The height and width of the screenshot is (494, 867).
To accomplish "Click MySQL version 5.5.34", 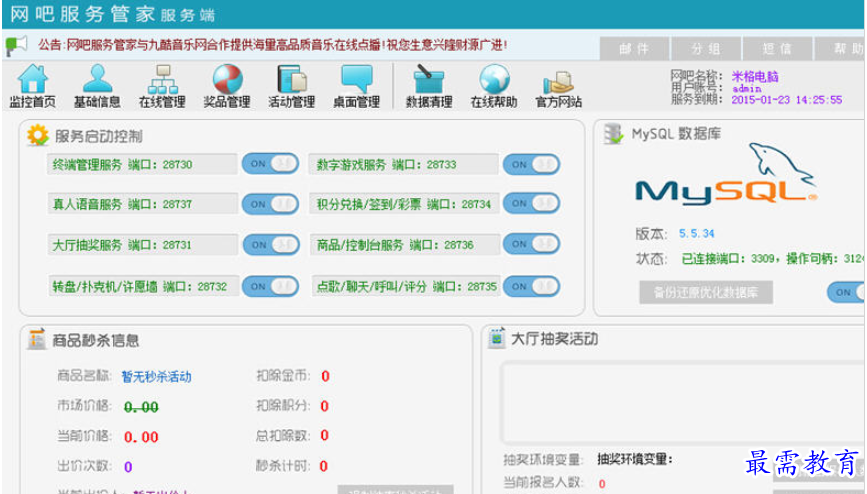I will point(697,233).
